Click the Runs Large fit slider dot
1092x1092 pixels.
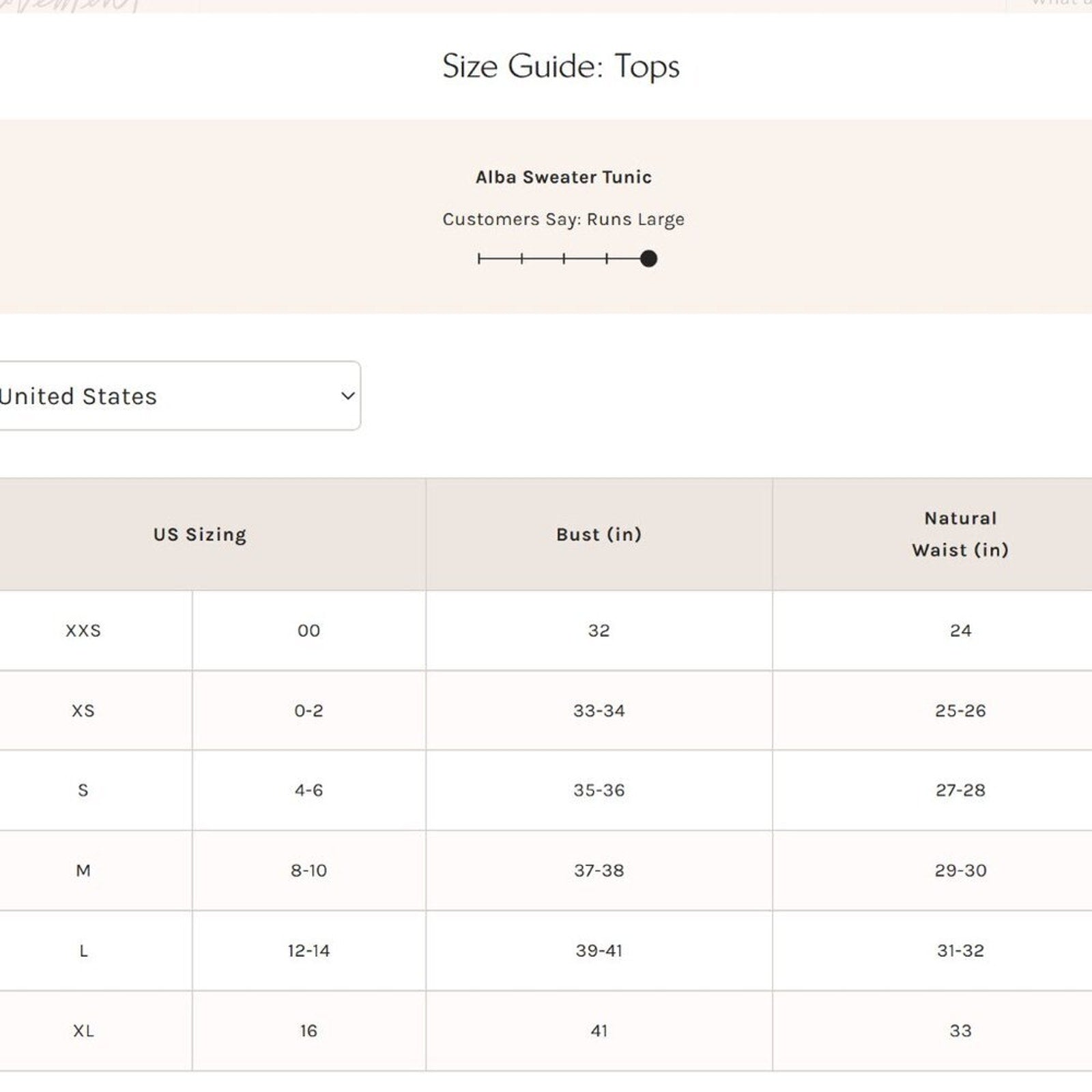click(x=648, y=259)
